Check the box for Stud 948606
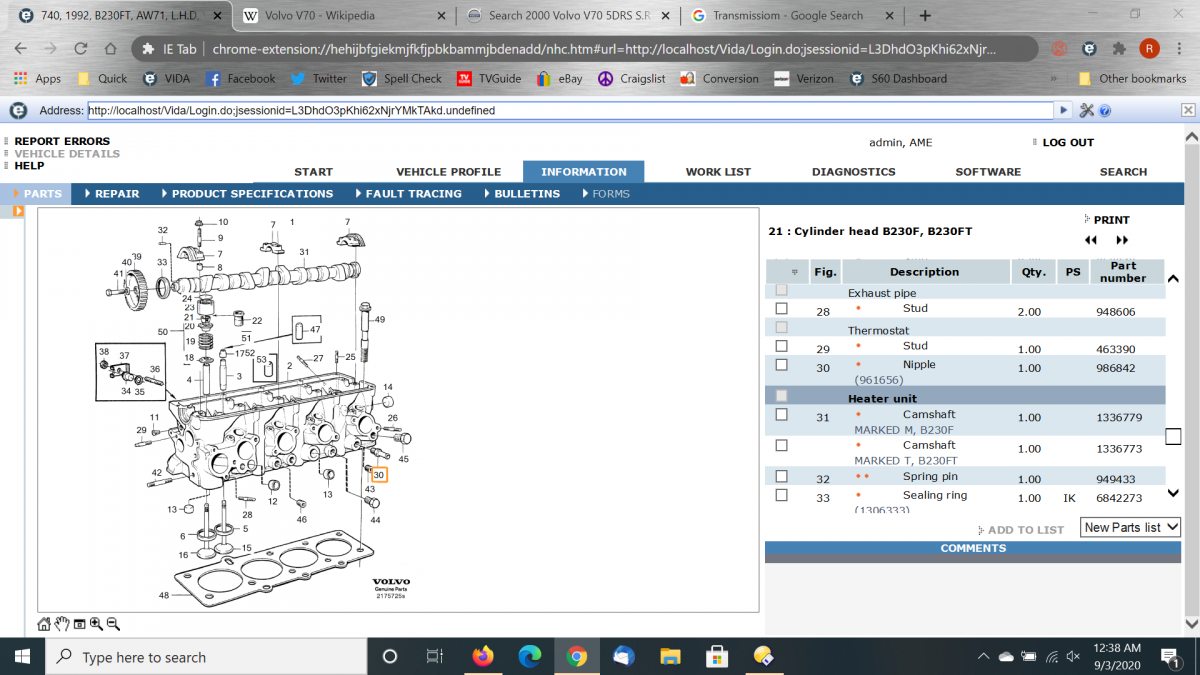1200x675 pixels. pyautogui.click(x=782, y=309)
